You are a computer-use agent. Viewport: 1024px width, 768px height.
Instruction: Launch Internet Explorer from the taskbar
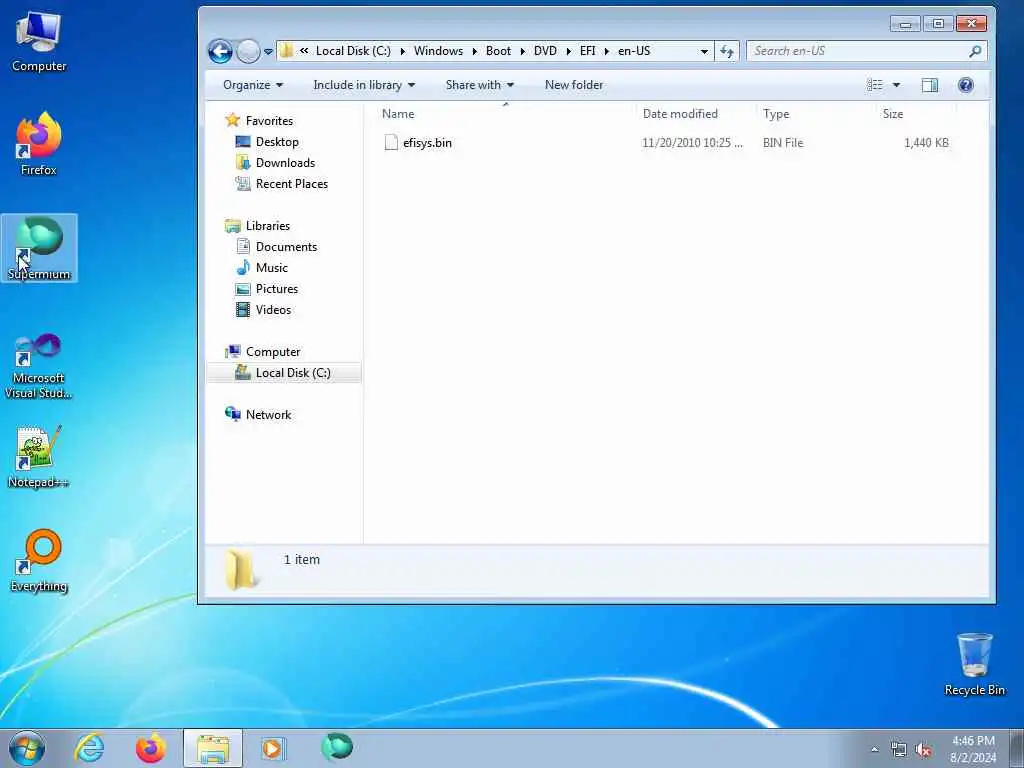[x=89, y=748]
